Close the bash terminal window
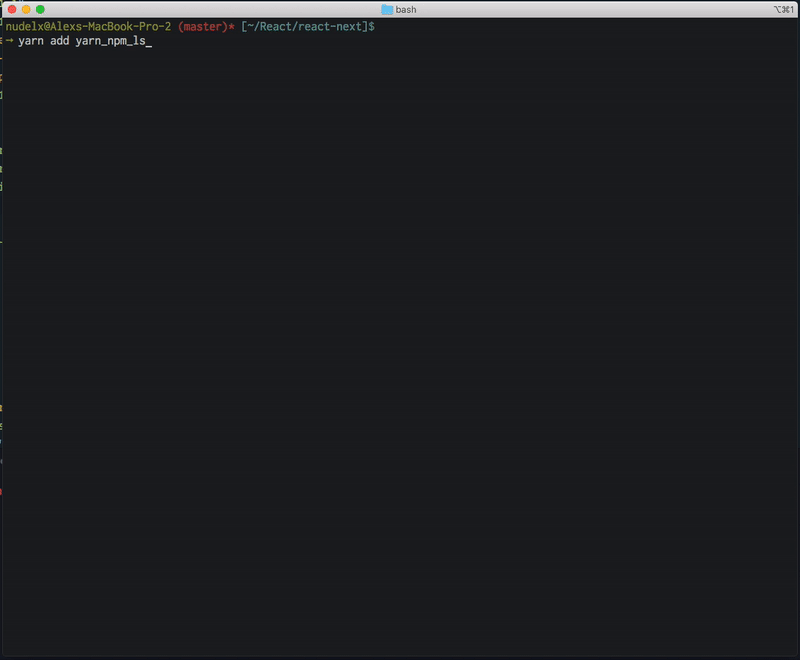 (12, 8)
